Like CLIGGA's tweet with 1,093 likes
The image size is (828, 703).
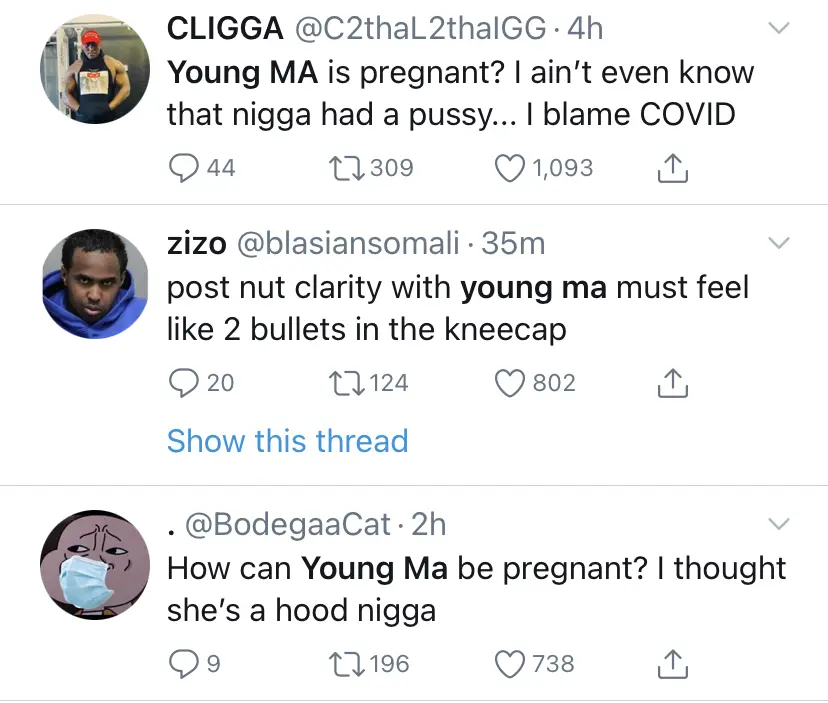tap(513, 168)
